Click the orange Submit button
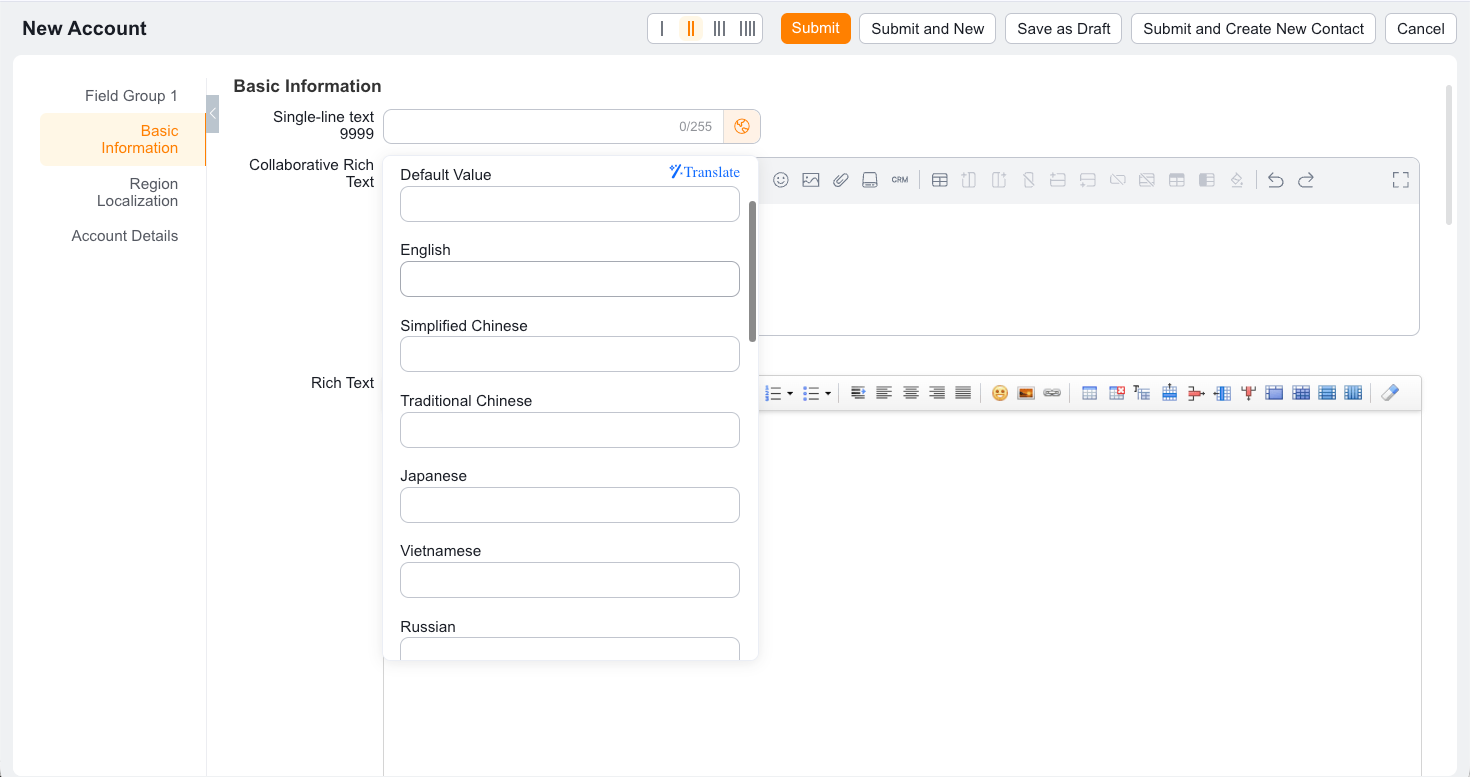This screenshot has width=1470, height=777. (x=815, y=28)
